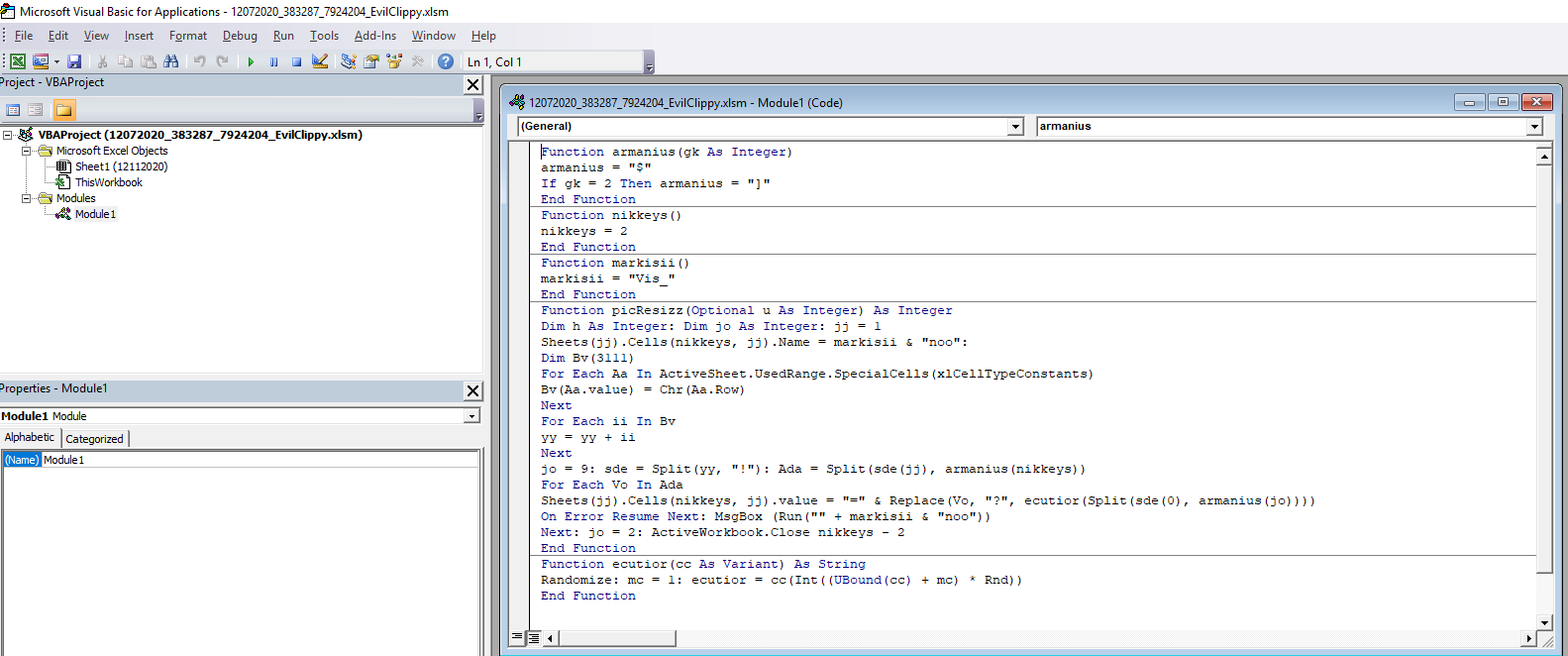This screenshot has height=656, width=1568.
Task: Open the Insert object dropdown arrow
Action: 56,61
